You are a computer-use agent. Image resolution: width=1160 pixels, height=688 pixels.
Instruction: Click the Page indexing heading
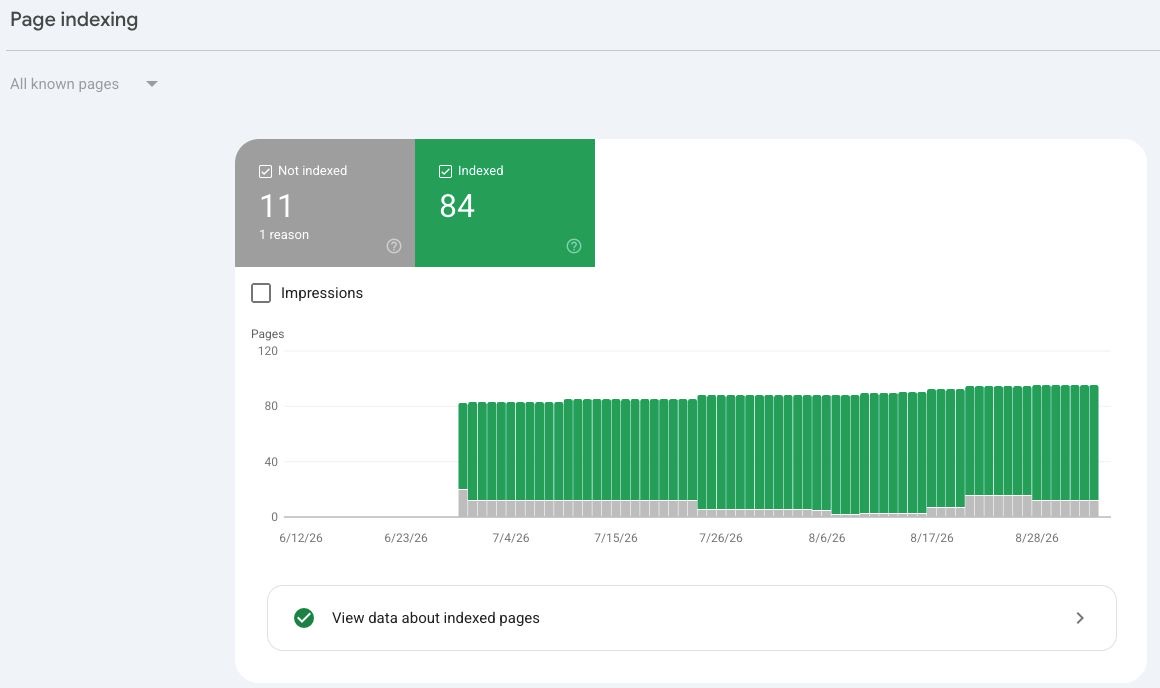coord(74,19)
